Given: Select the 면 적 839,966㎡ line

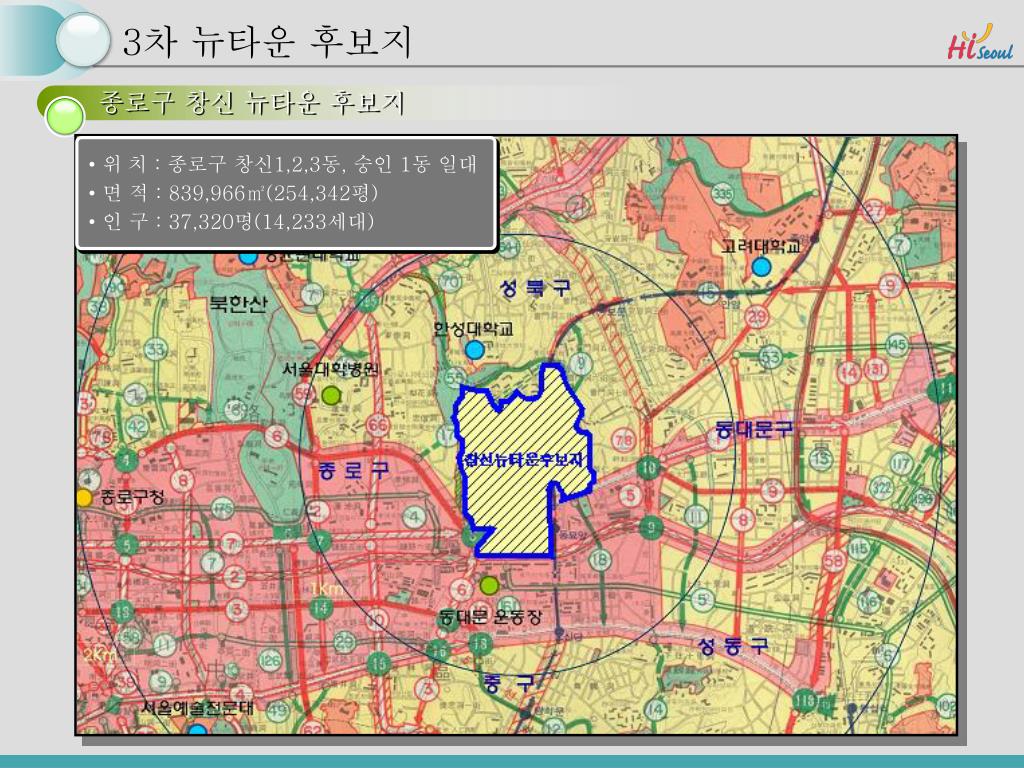Looking at the screenshot, I should click(233, 193).
